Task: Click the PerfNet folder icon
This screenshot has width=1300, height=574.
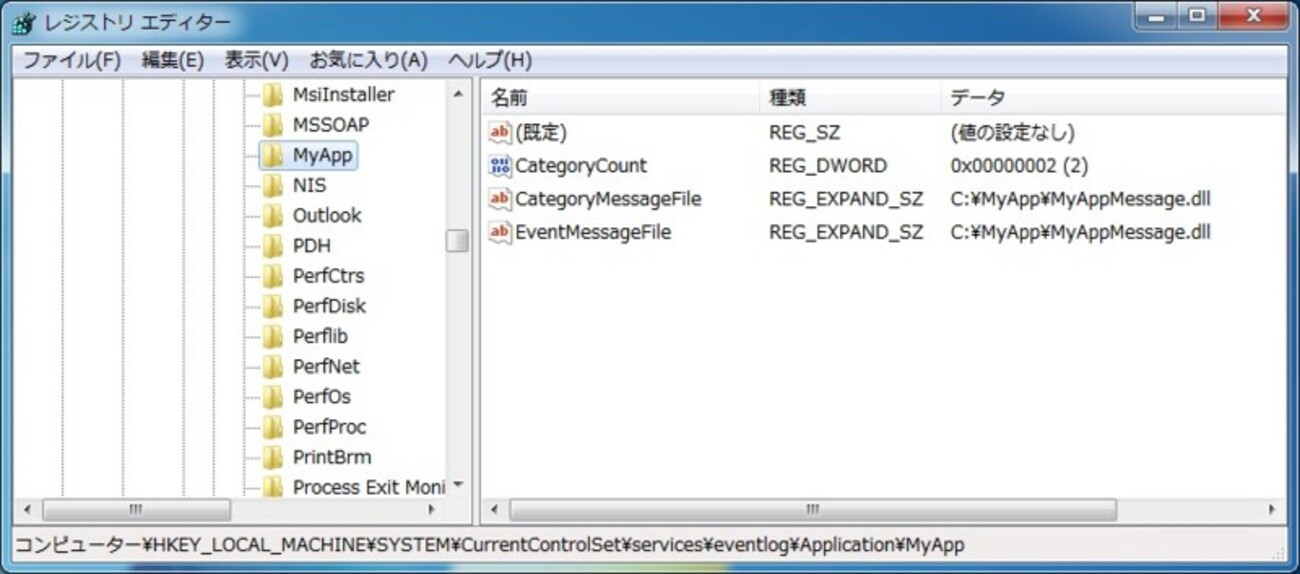Action: coord(272,366)
